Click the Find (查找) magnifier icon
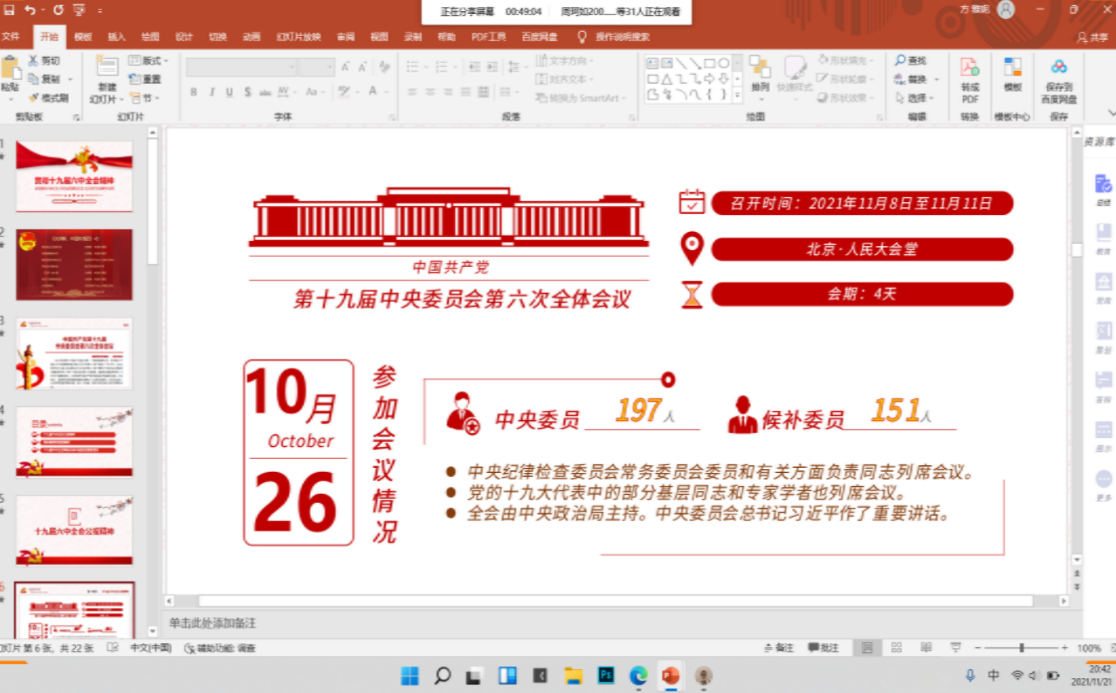Image resolution: width=1116 pixels, height=693 pixels. coord(901,61)
